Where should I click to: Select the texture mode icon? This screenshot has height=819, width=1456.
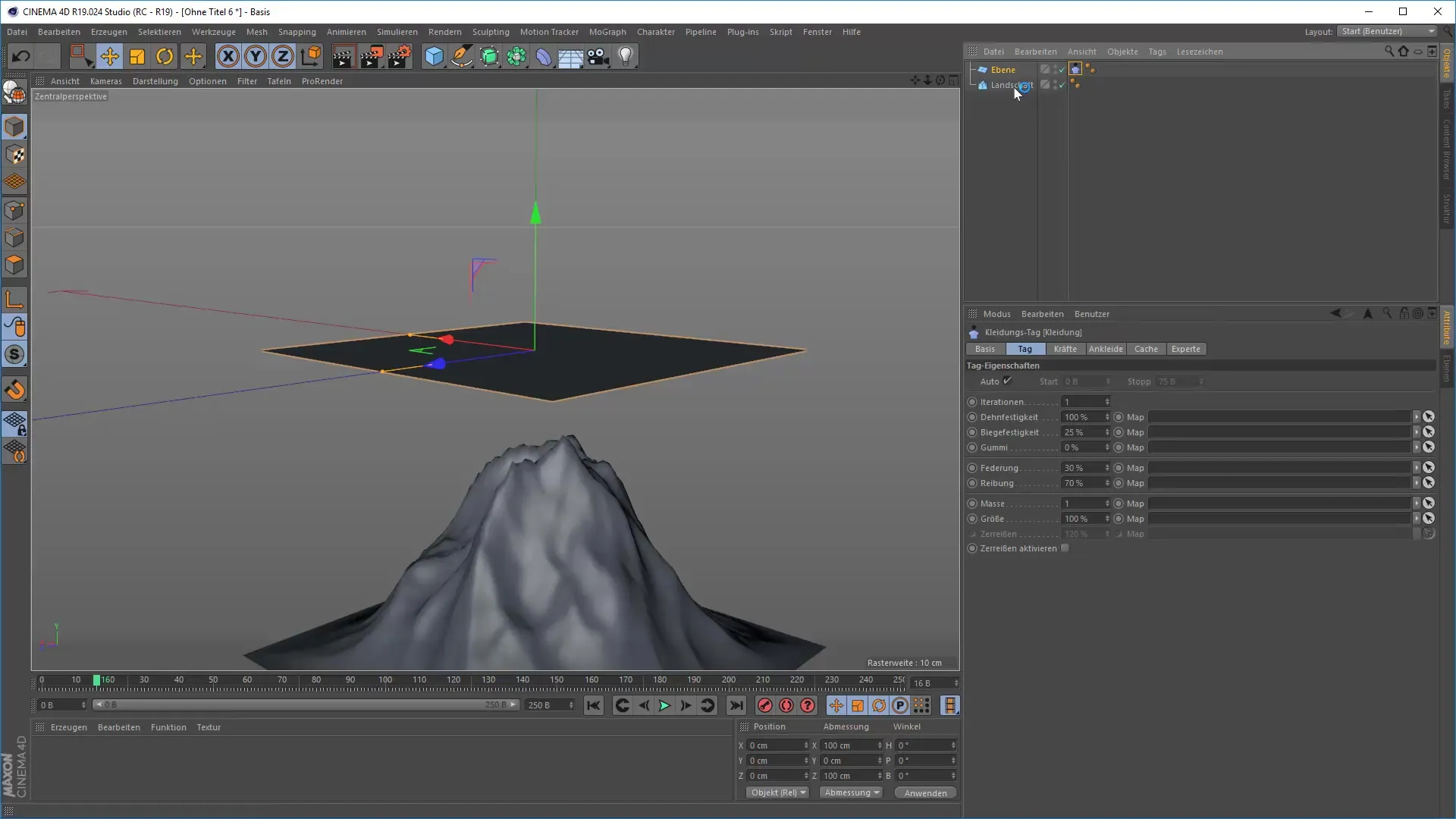[x=14, y=155]
